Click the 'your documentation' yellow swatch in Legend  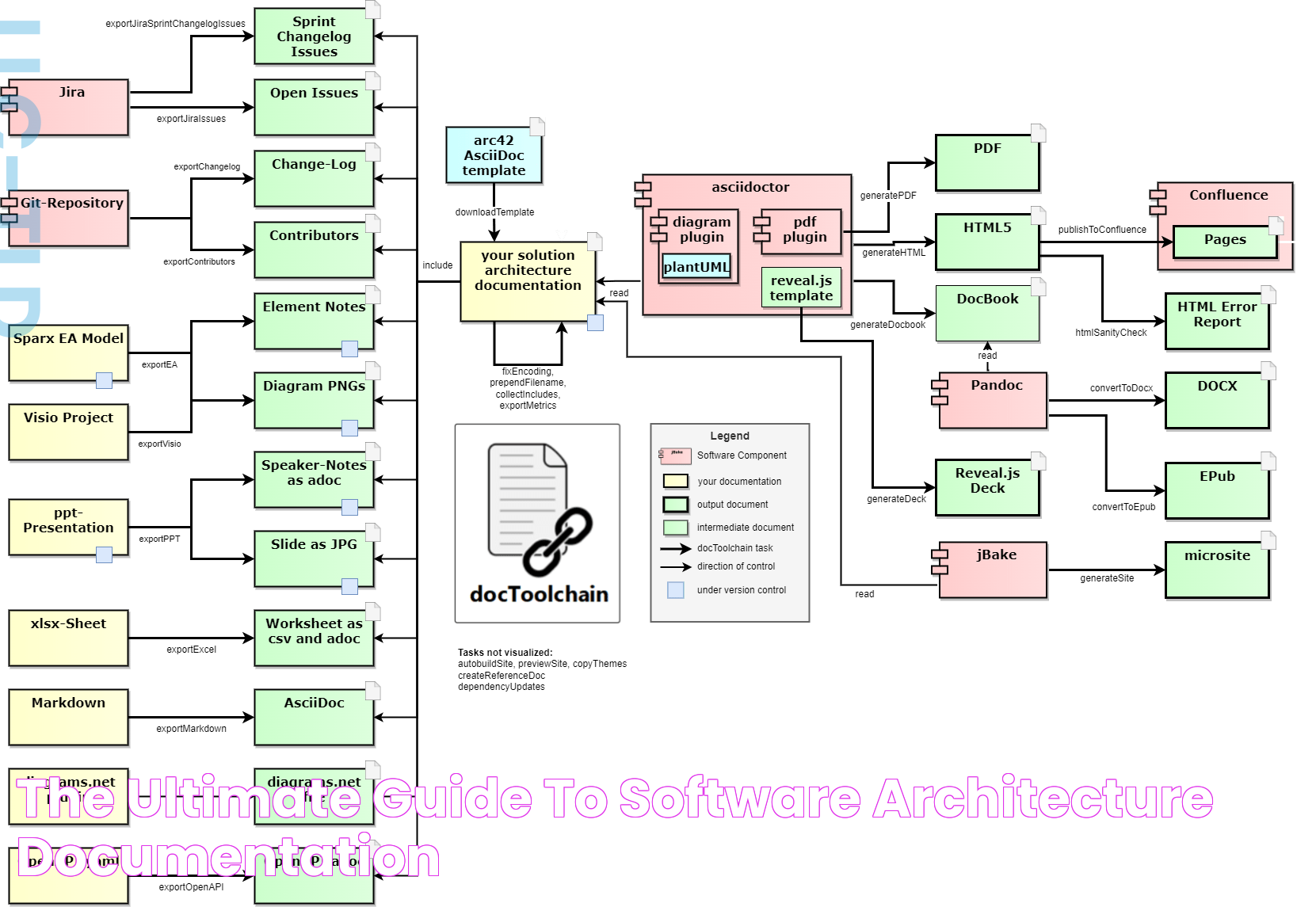[x=676, y=481]
